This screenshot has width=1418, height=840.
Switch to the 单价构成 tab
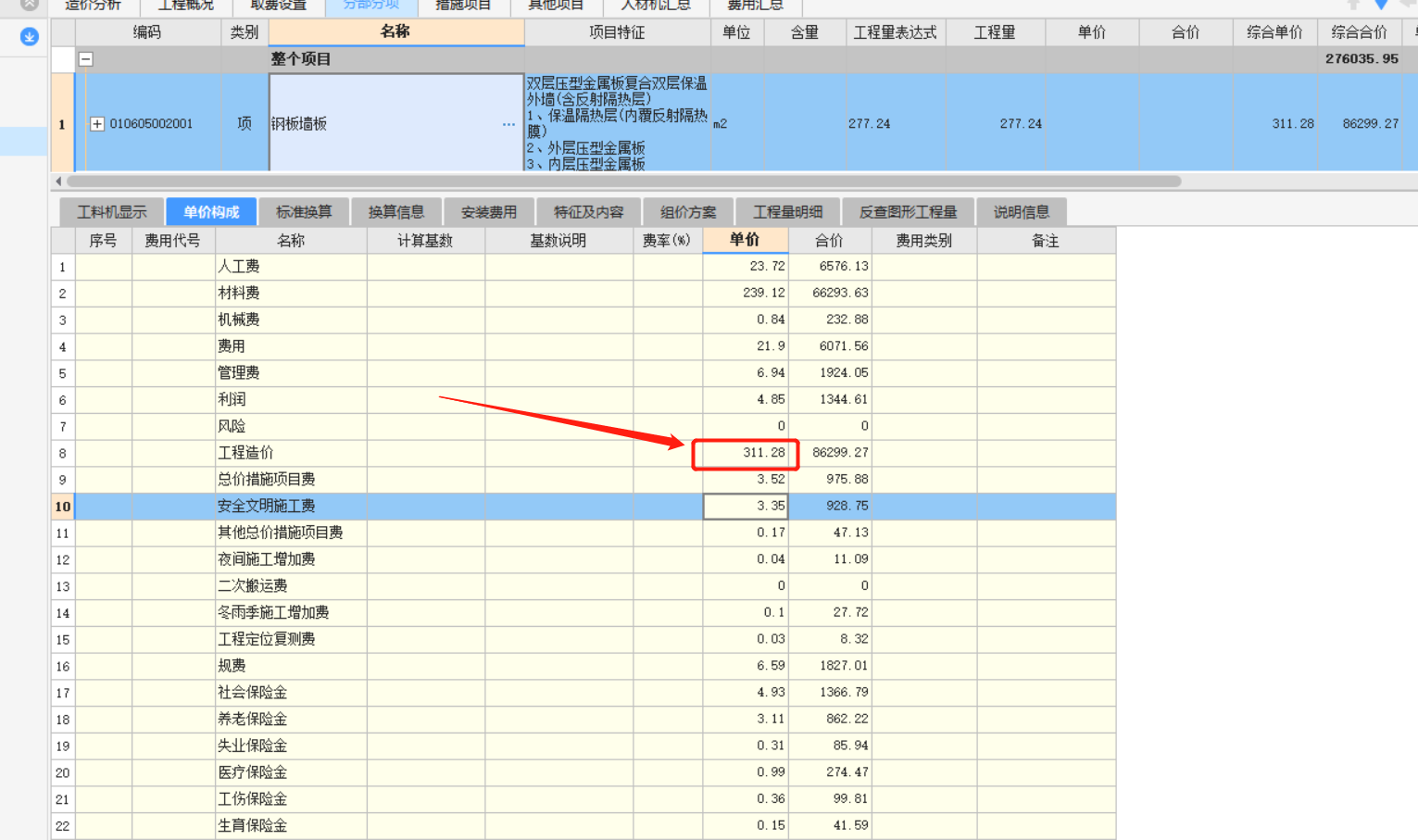(211, 212)
